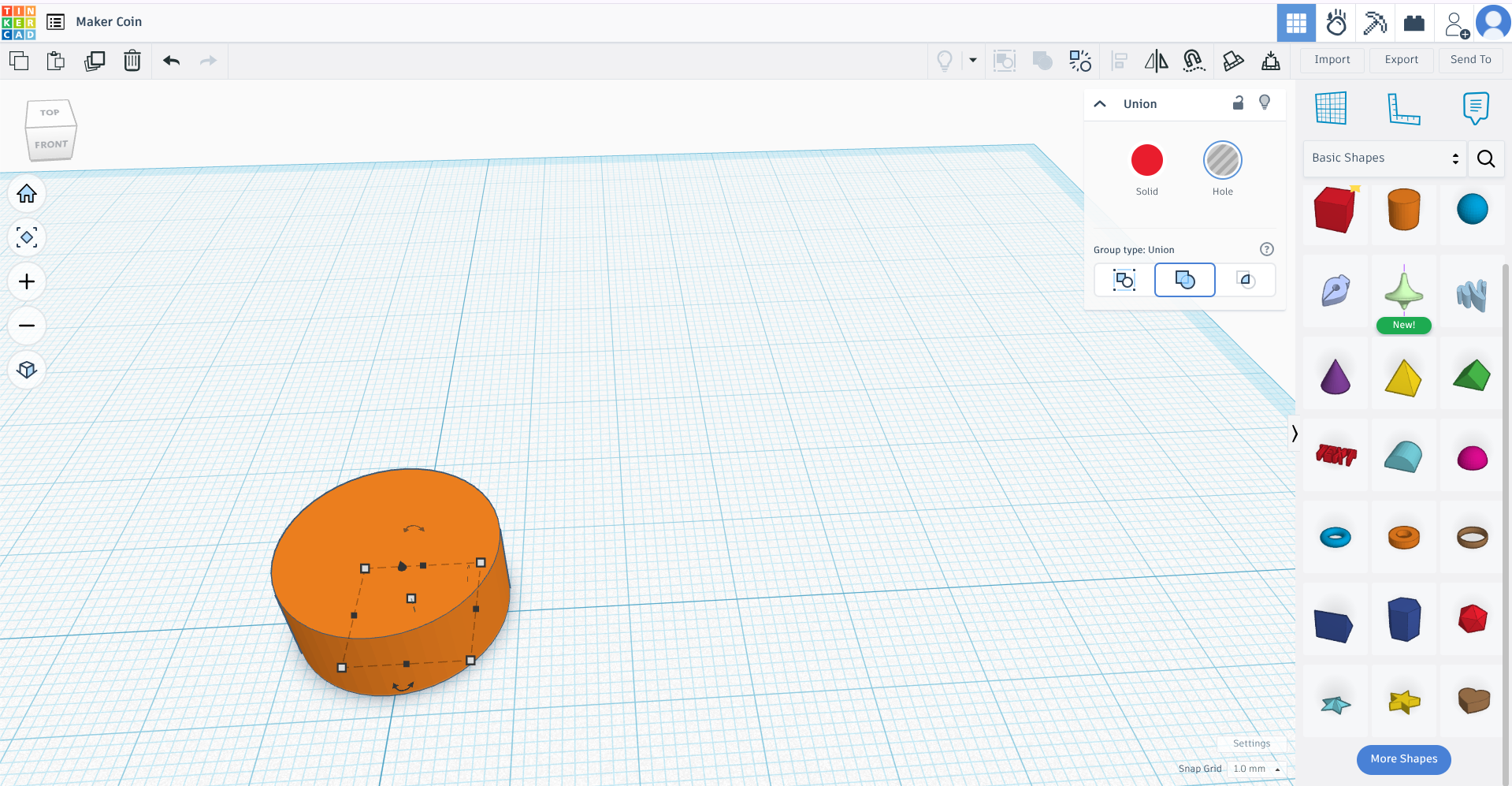Zoom in with the plus button
This screenshot has height=786, width=1512.
27,281
